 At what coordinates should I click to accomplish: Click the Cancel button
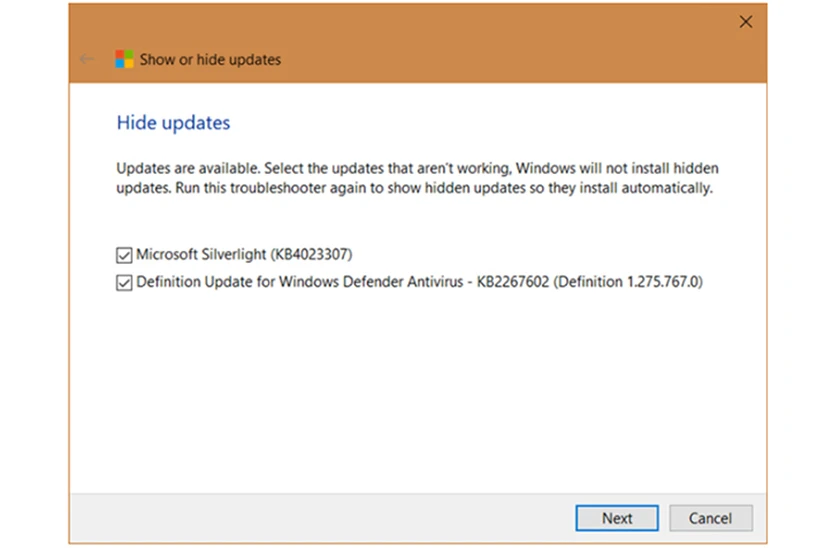(x=710, y=518)
